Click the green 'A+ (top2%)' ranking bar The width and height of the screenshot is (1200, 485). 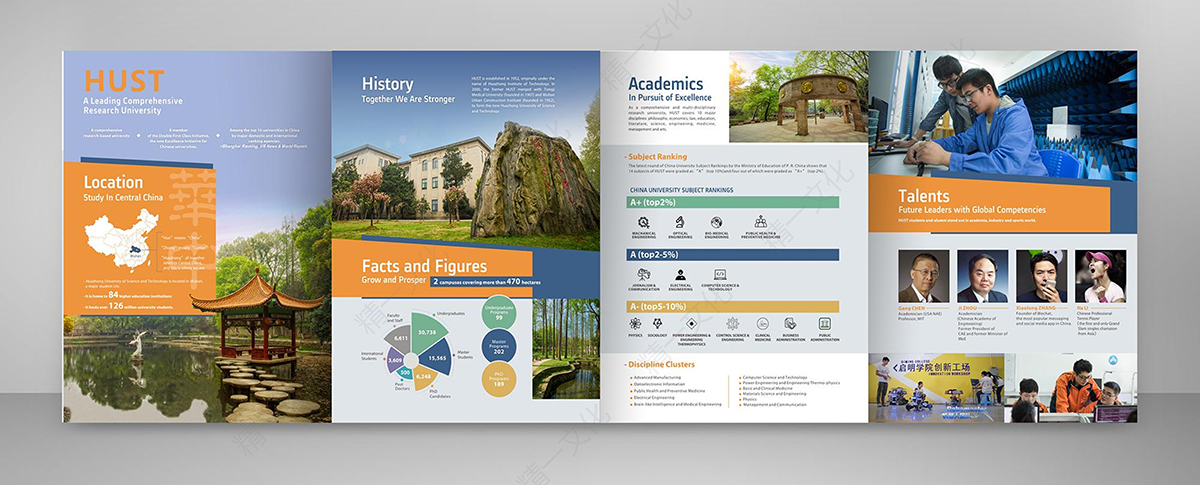733,203
